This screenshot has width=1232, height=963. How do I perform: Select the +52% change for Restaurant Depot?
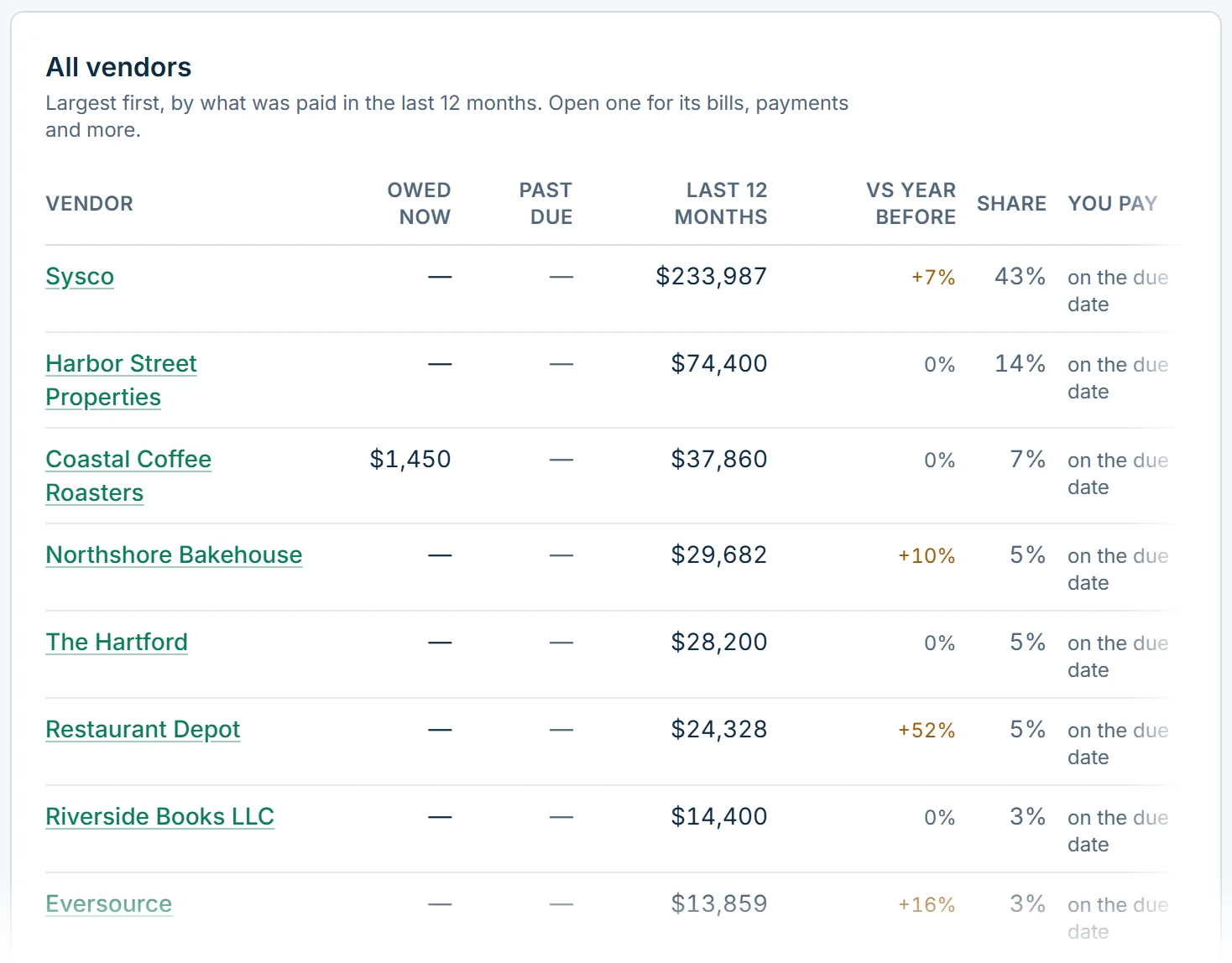[x=927, y=731]
